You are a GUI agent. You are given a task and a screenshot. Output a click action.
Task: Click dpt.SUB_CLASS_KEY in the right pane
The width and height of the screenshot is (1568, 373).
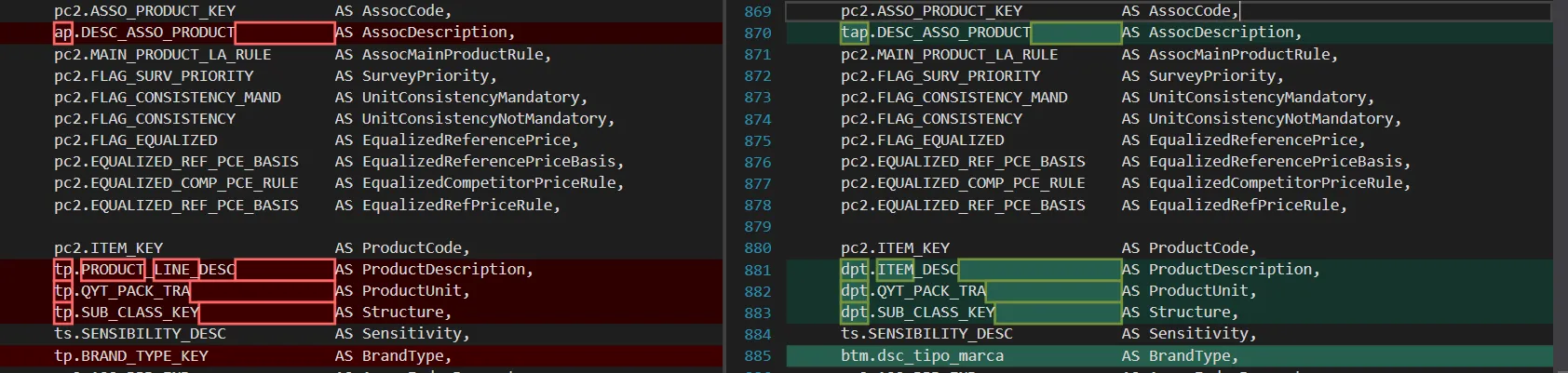(x=918, y=313)
